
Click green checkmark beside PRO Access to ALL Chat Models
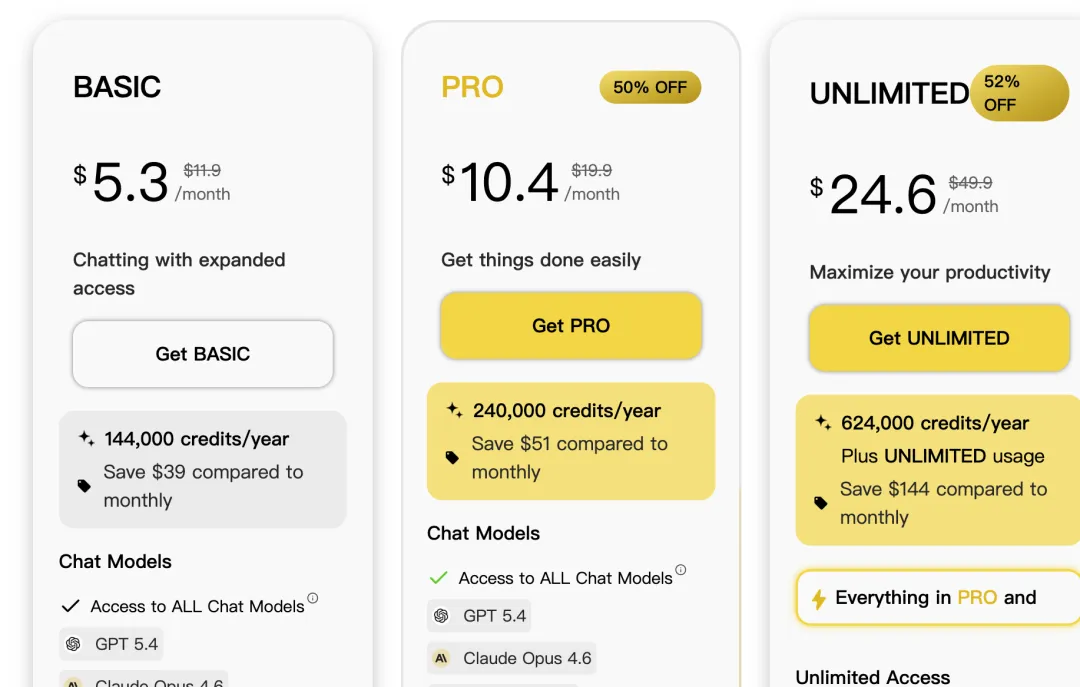tap(437, 578)
